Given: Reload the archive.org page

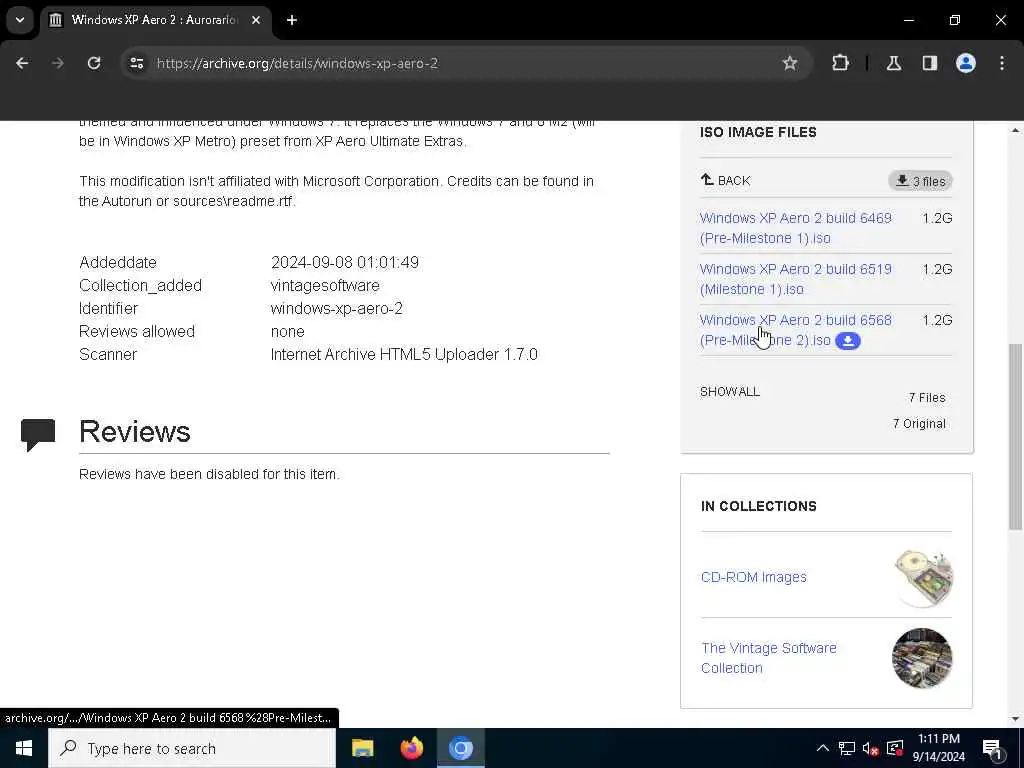Looking at the screenshot, I should (x=94, y=63).
